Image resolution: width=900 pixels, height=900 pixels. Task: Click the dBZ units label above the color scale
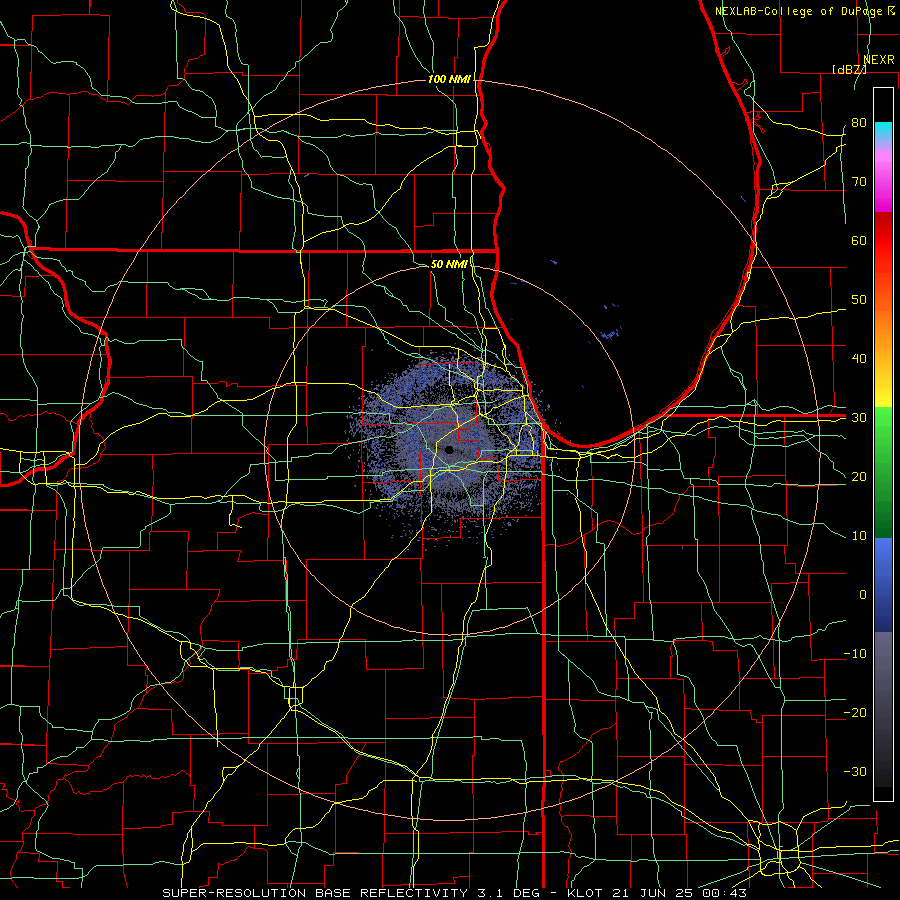tap(849, 69)
